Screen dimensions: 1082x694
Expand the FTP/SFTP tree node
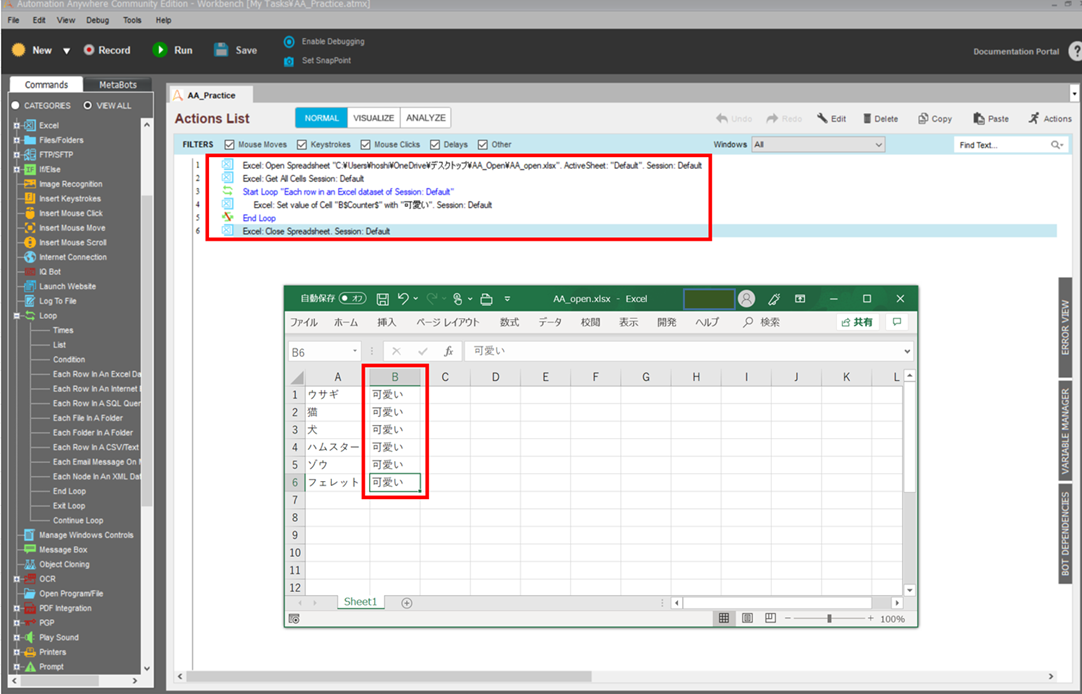(x=17, y=155)
